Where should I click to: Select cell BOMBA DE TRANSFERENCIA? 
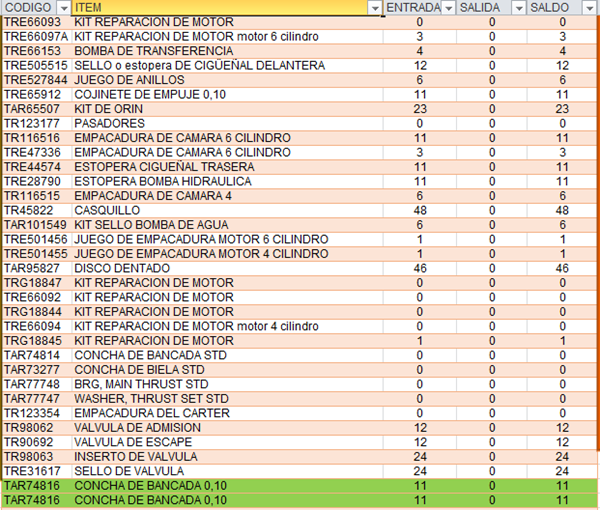point(227,51)
